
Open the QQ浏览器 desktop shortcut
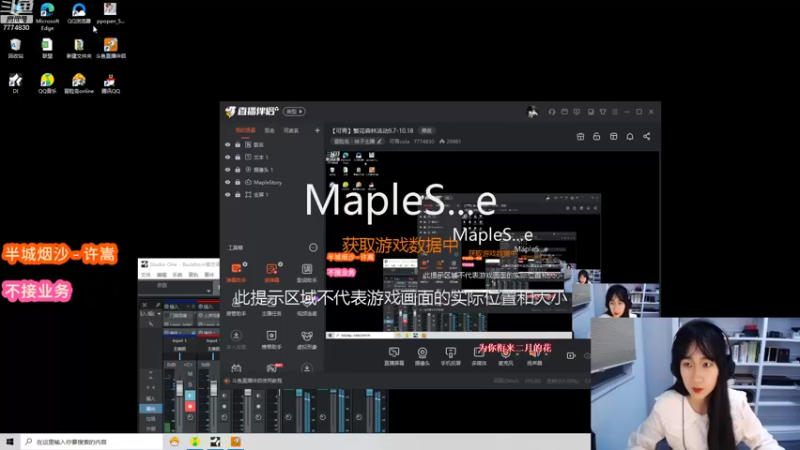pyautogui.click(x=79, y=14)
